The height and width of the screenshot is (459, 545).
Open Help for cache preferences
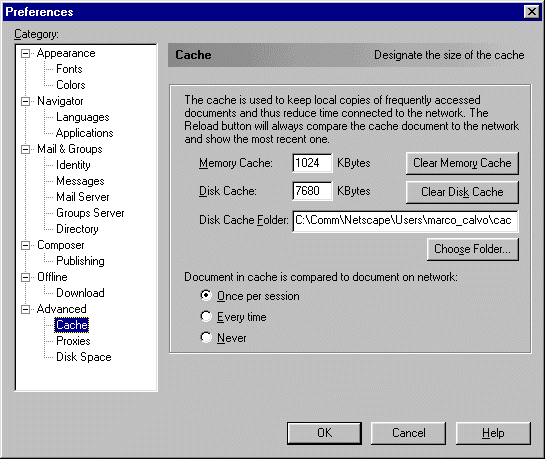(x=493, y=433)
